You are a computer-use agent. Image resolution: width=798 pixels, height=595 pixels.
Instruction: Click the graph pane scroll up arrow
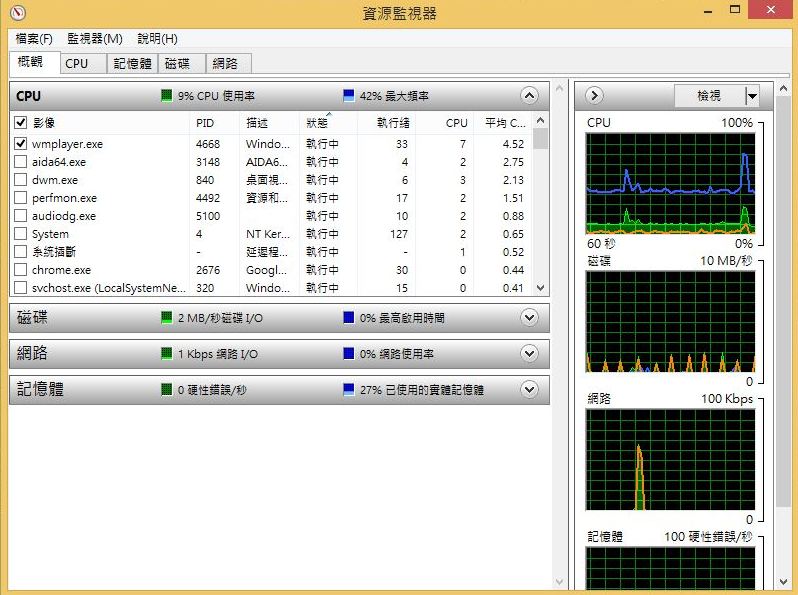point(784,88)
